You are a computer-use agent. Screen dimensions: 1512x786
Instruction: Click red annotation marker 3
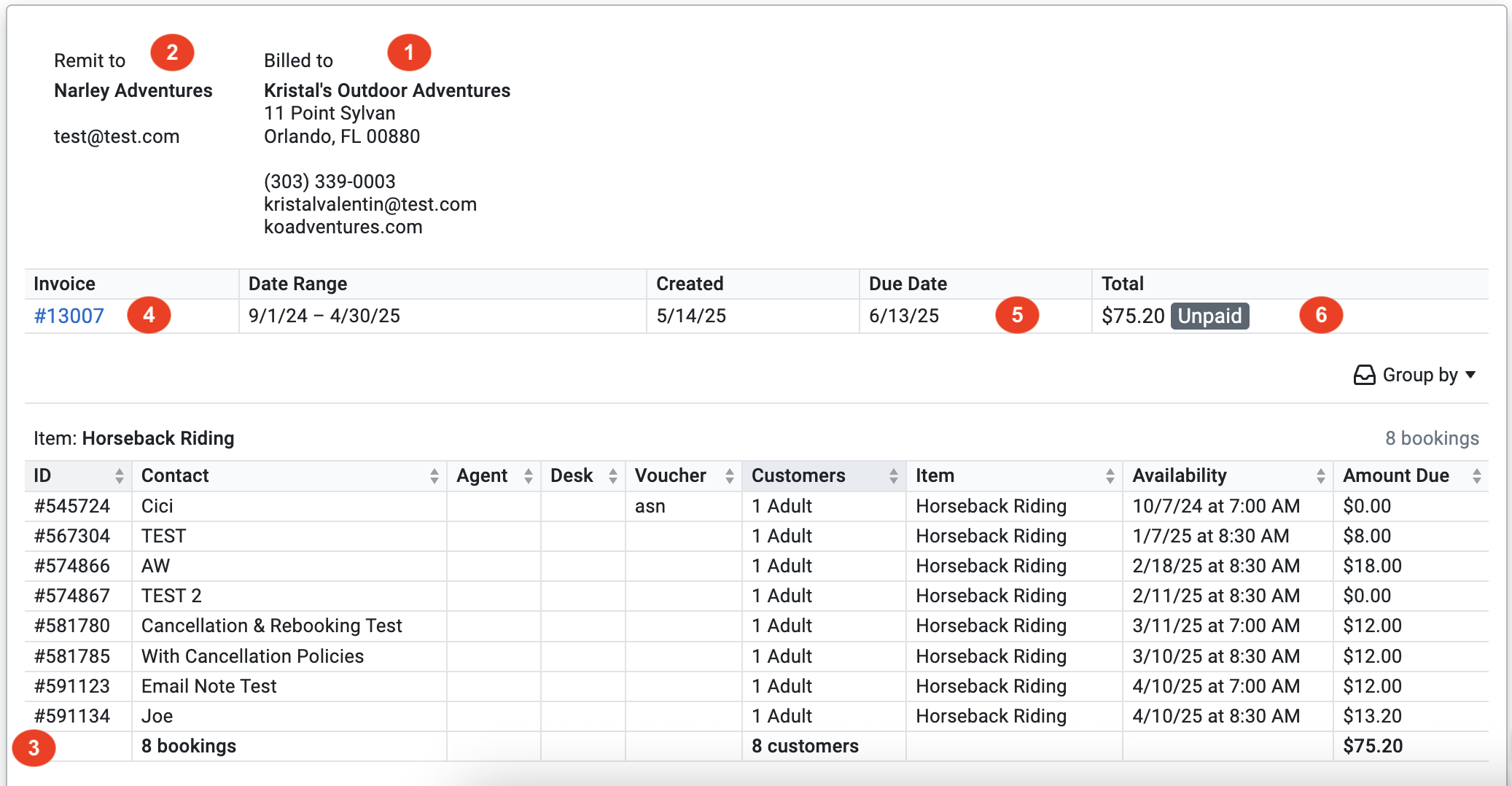pos(34,747)
